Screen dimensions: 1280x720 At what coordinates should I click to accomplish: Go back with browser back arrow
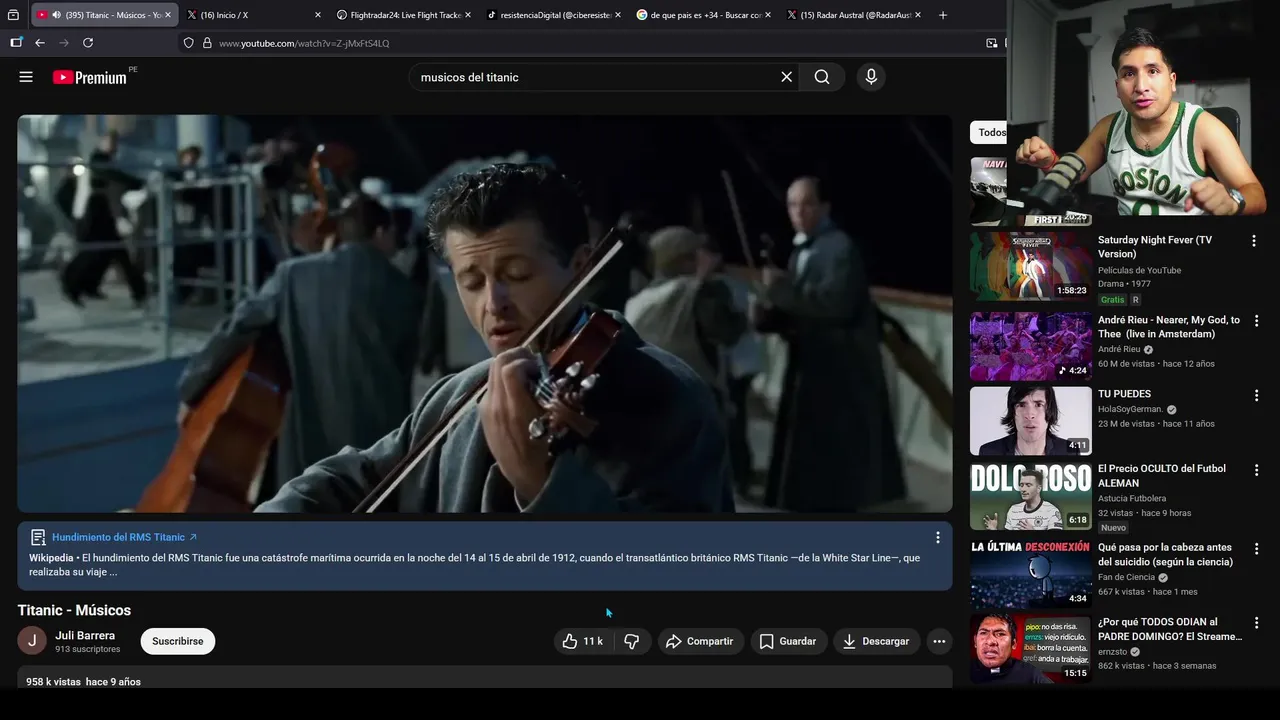(x=40, y=43)
